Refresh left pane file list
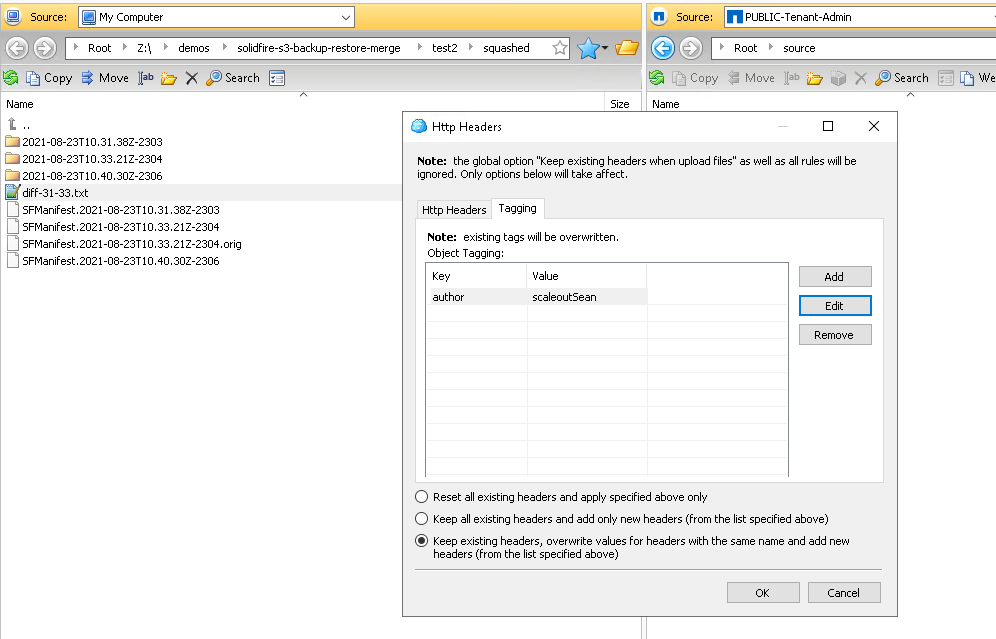 pyautogui.click(x=11, y=77)
